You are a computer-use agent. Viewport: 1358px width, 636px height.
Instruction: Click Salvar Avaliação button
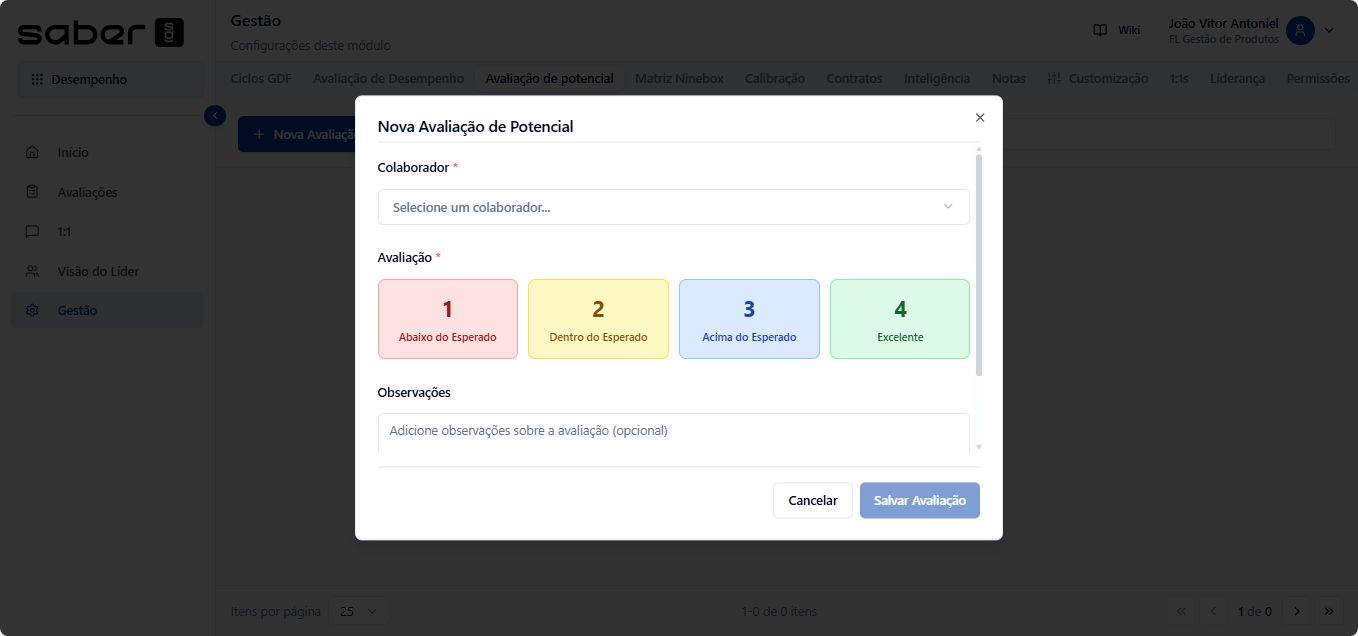919,501
